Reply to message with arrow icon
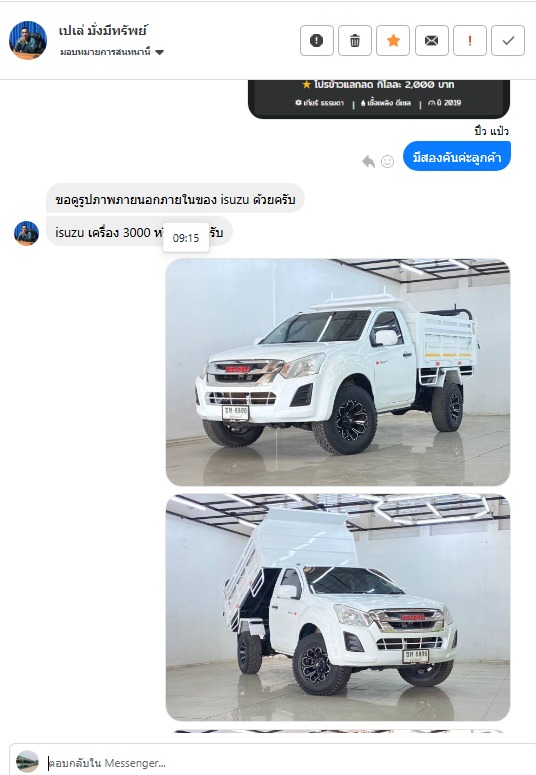This screenshot has width=536, height=775. (x=368, y=161)
